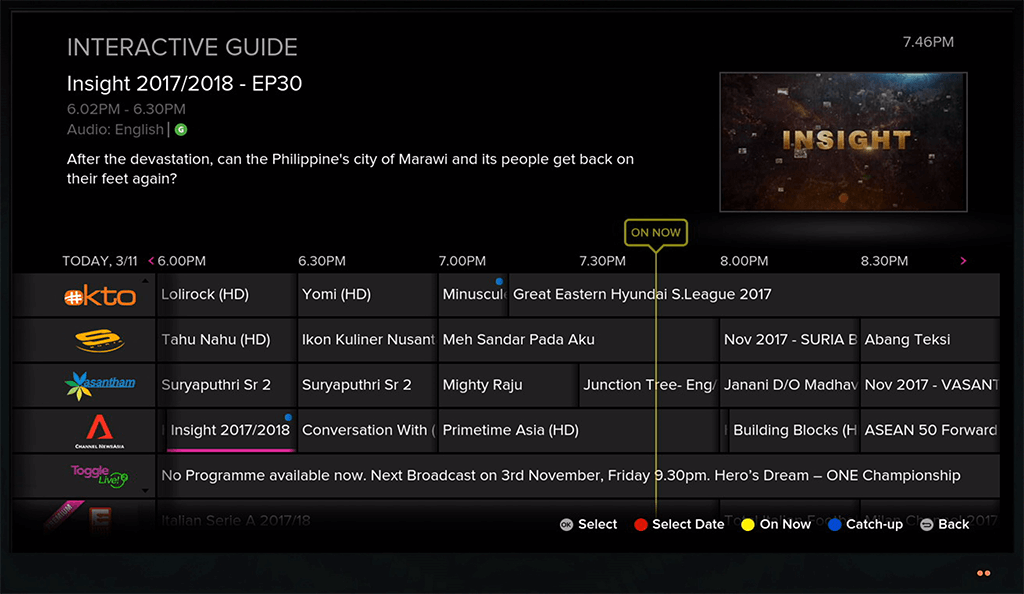Viewport: 1024px width, 594px height.
Task: Go to later times with right arrow
Action: (x=963, y=261)
